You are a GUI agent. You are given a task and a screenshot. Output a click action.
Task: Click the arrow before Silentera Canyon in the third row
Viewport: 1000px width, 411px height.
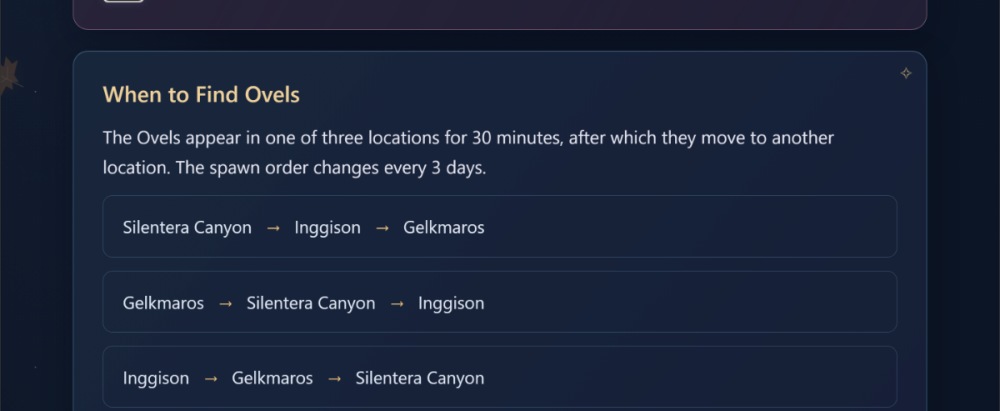[x=334, y=378]
